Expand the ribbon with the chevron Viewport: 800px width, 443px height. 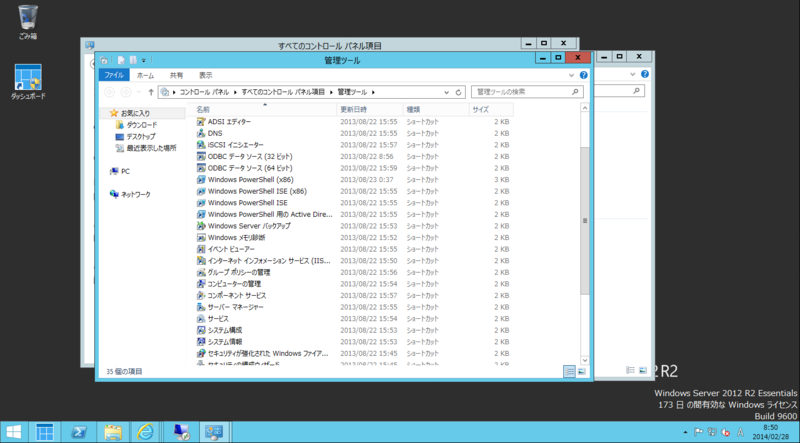(571, 75)
